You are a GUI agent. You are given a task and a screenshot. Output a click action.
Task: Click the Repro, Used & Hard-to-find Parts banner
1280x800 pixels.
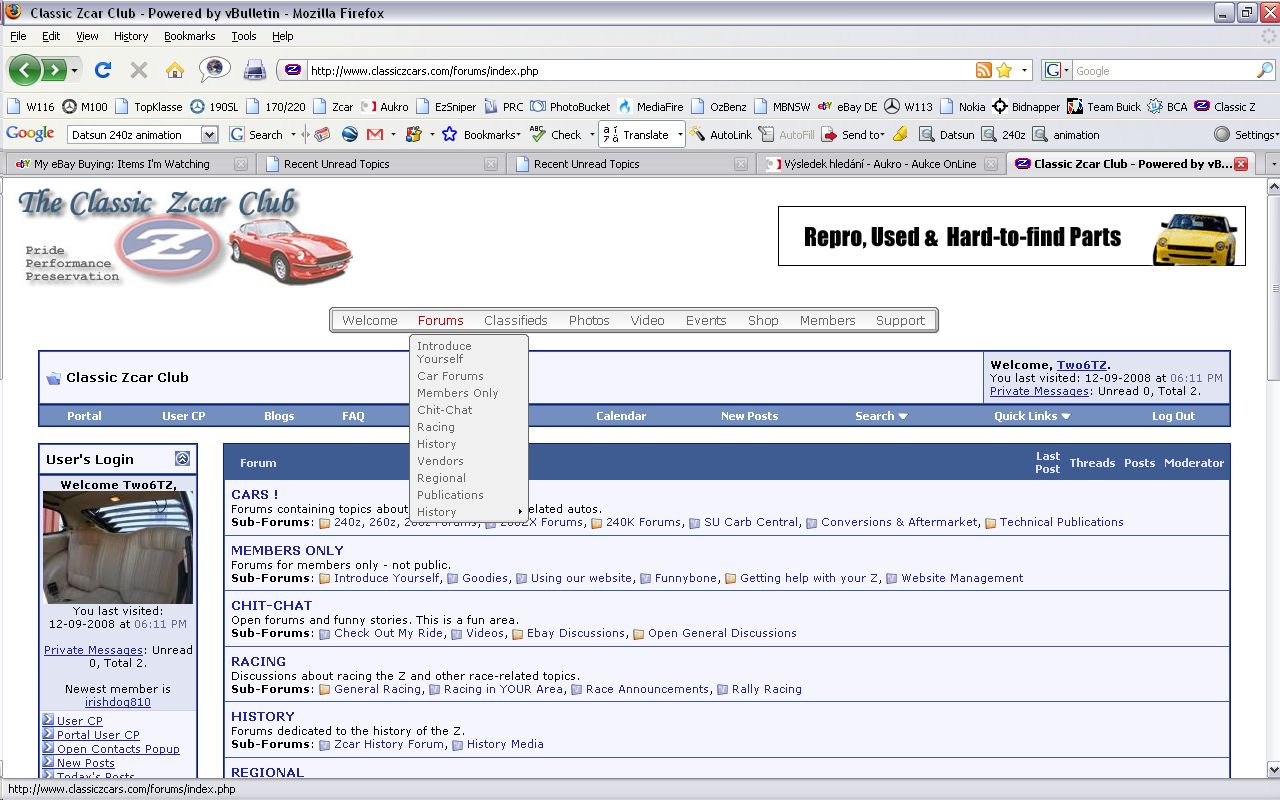(x=1012, y=236)
